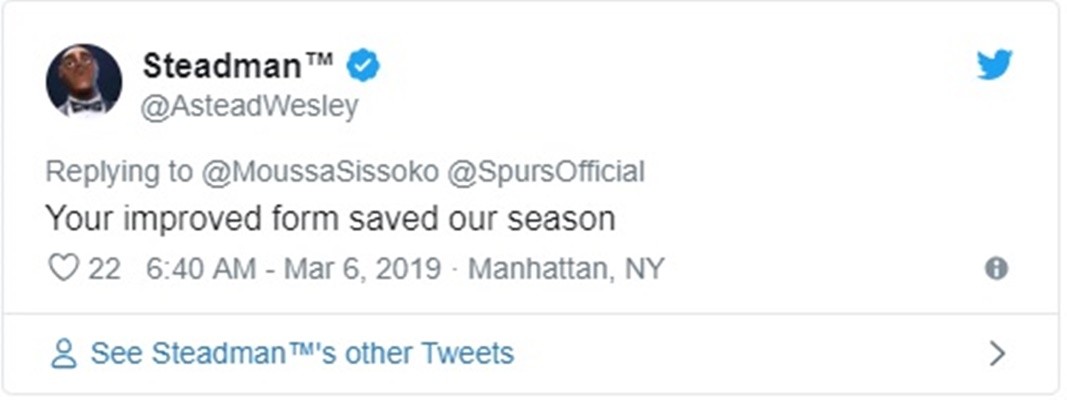Open Steadman's profile picture
The width and height of the screenshot is (1067, 400).
pos(84,80)
